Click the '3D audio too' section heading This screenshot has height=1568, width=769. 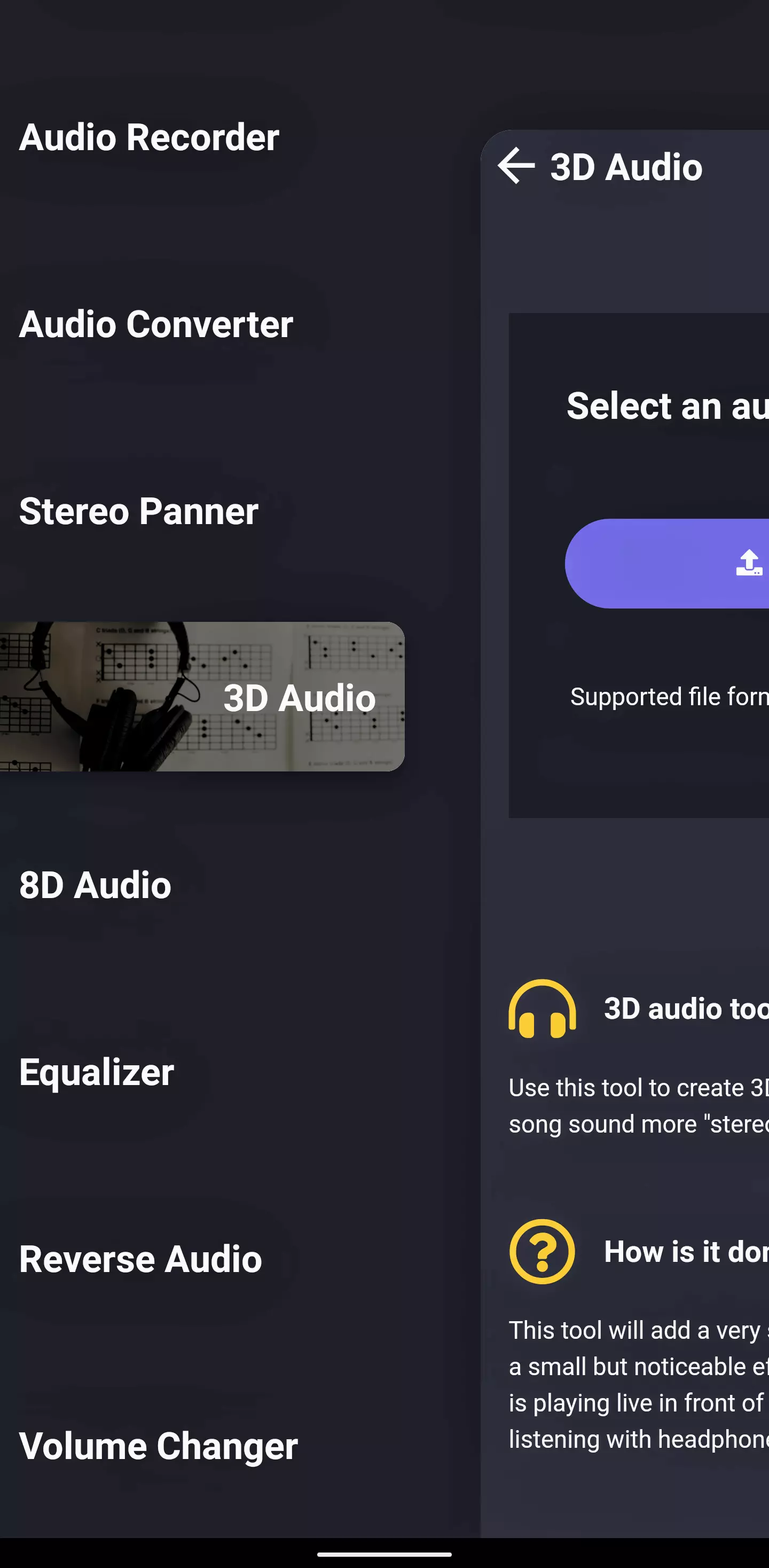(686, 1008)
